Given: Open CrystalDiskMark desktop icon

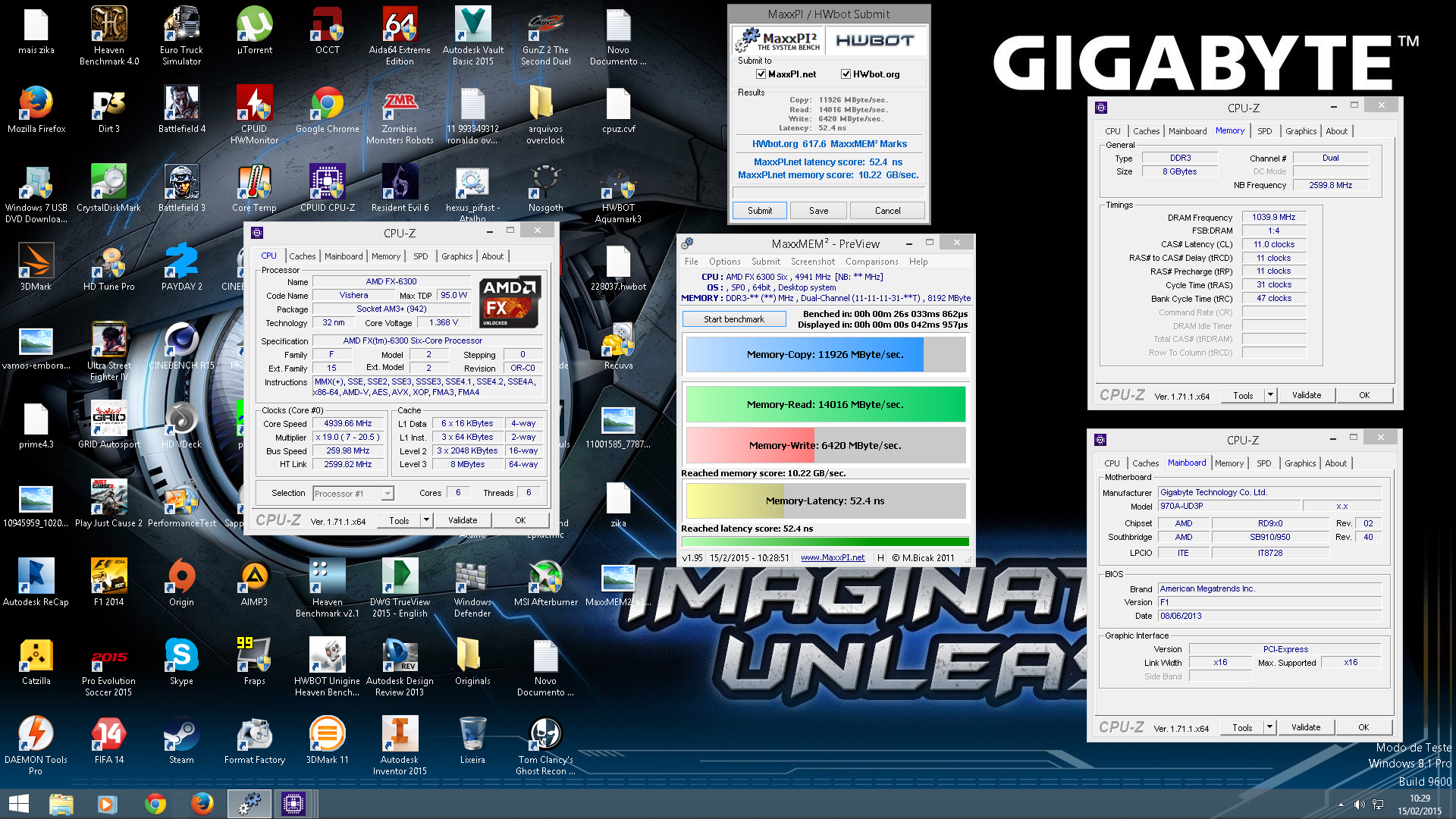Looking at the screenshot, I should point(109,189).
